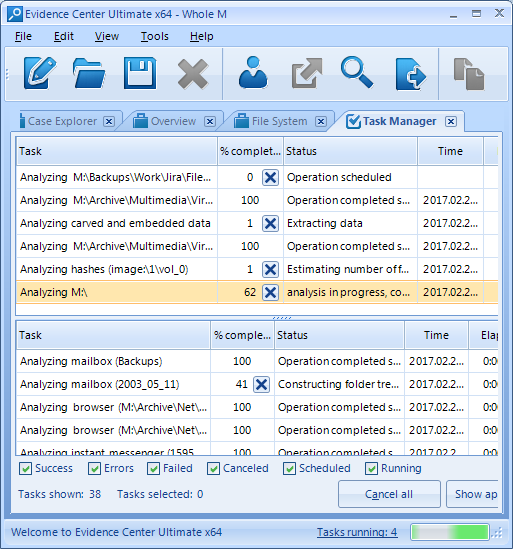Open case with the folder icon
513x549 pixels.
tap(89, 74)
